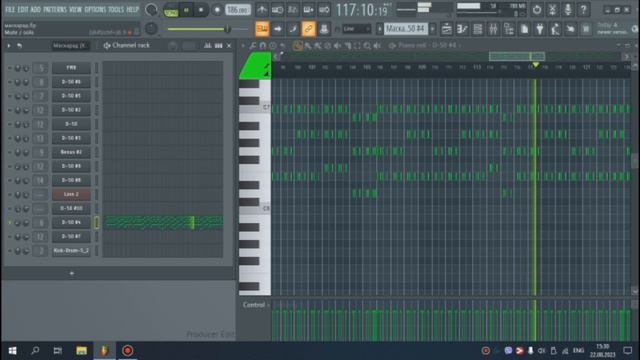The height and width of the screenshot is (360, 640).
Task: Toggle the select indicator of the D-50 #6 channel
Action: [97, 82]
